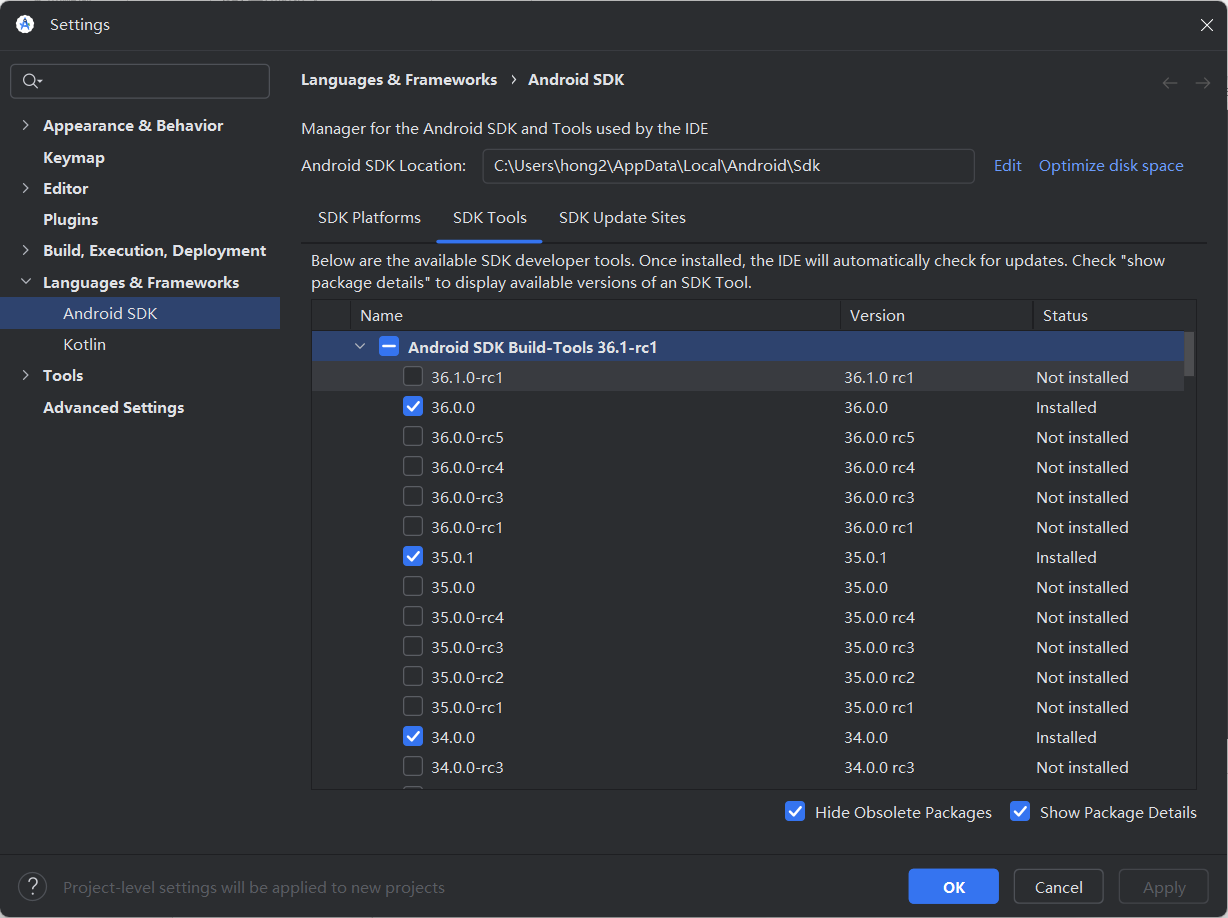Click Optimize disk space link
1228x918 pixels.
[1111, 166]
